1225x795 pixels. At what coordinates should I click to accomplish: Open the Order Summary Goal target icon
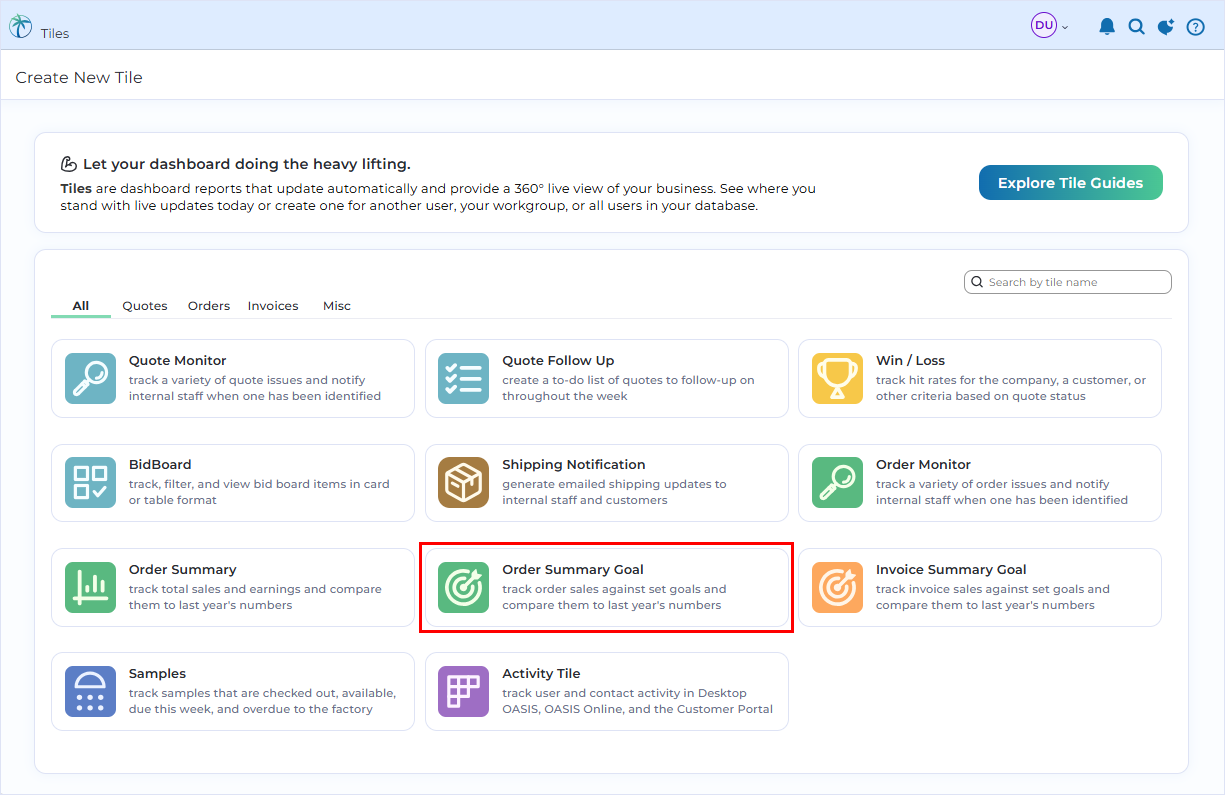point(463,587)
